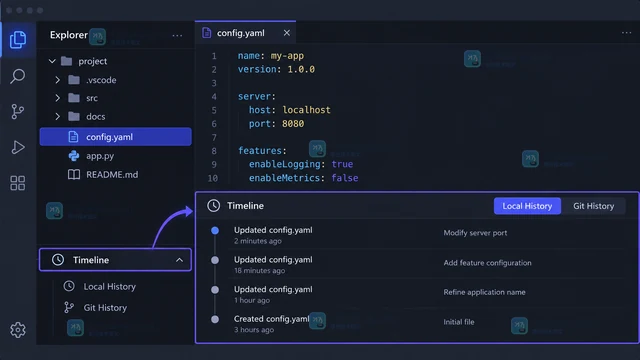Collapse the Timeline section chevron
This screenshot has height=360, width=640.
click(x=179, y=260)
